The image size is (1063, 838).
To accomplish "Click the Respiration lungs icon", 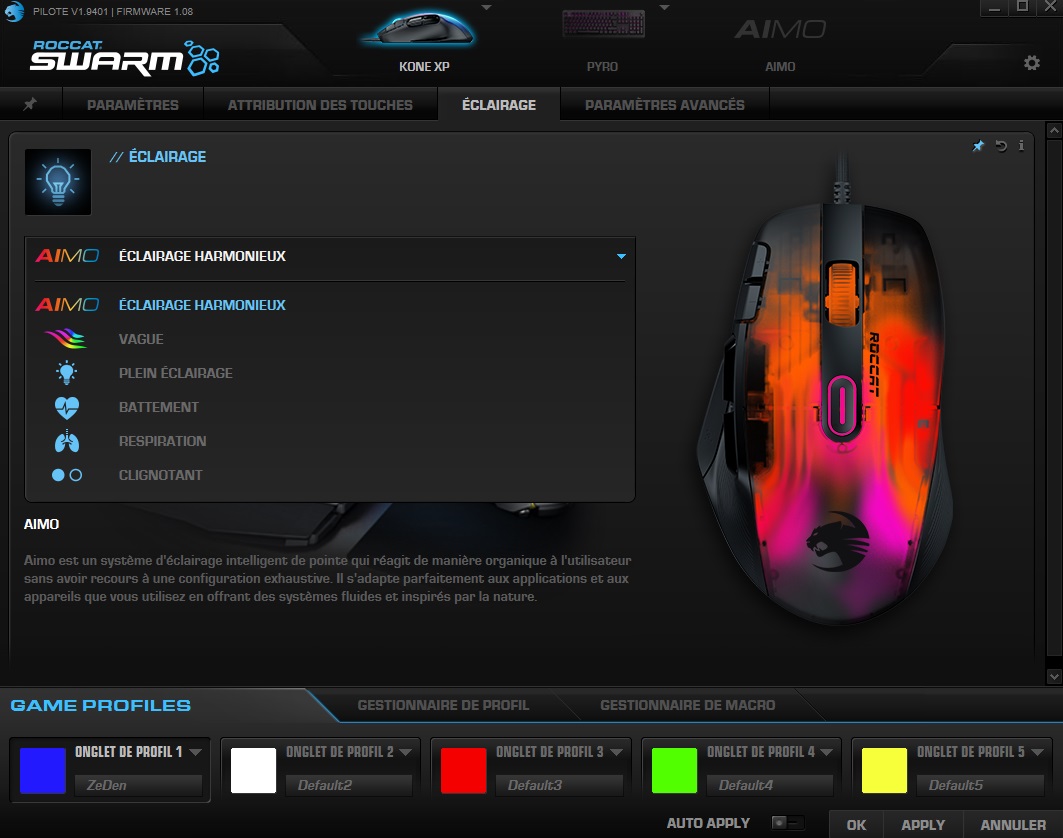I will 66,440.
